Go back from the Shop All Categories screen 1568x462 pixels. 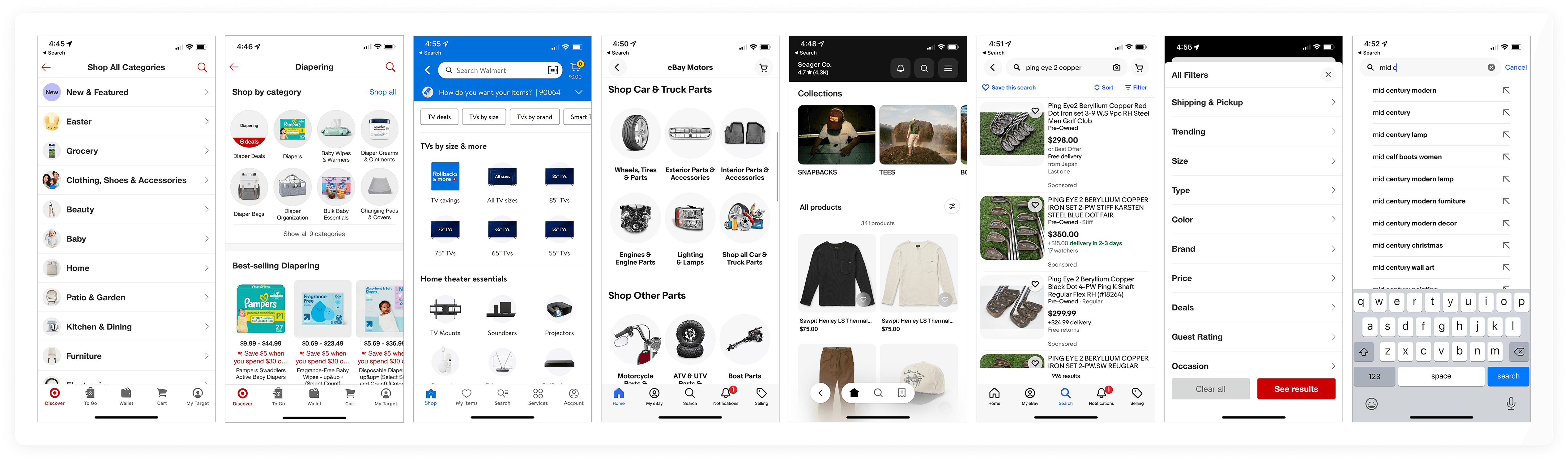tap(46, 67)
